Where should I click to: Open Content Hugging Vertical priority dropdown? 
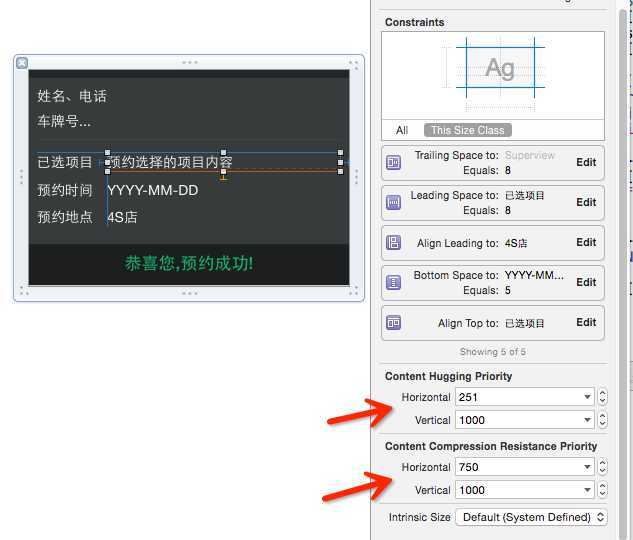point(587,420)
